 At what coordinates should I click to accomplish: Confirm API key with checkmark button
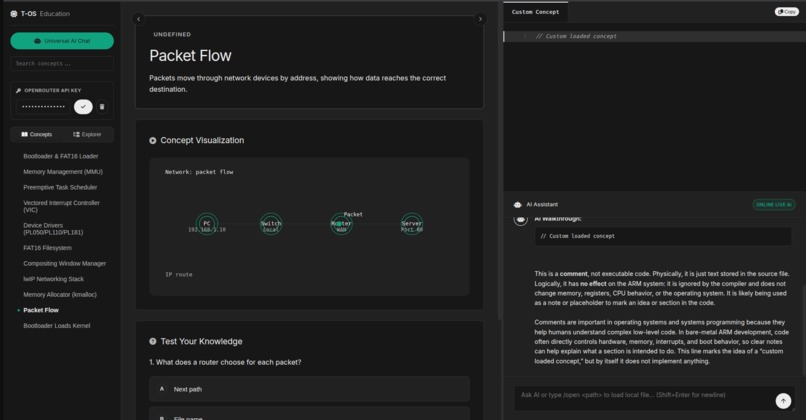[83, 106]
